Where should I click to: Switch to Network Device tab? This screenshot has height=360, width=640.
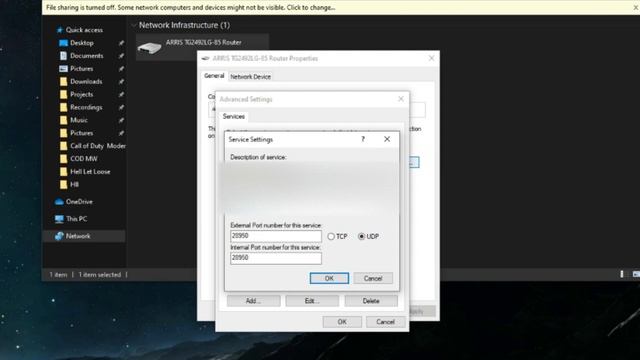pyautogui.click(x=250, y=76)
